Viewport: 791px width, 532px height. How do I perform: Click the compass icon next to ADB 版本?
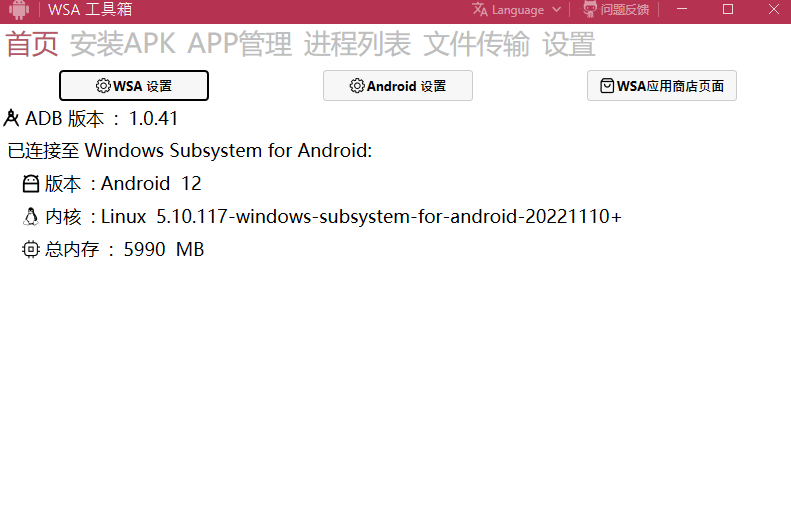point(11,119)
